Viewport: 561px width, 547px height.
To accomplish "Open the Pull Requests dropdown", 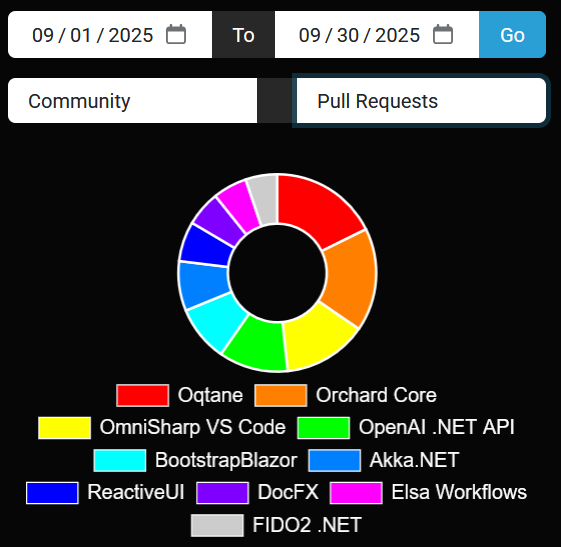I will point(421,101).
